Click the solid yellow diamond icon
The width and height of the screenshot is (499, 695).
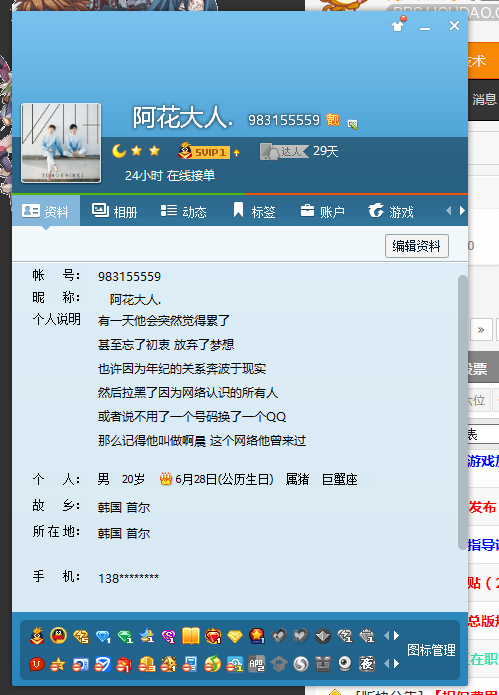click(x=235, y=636)
